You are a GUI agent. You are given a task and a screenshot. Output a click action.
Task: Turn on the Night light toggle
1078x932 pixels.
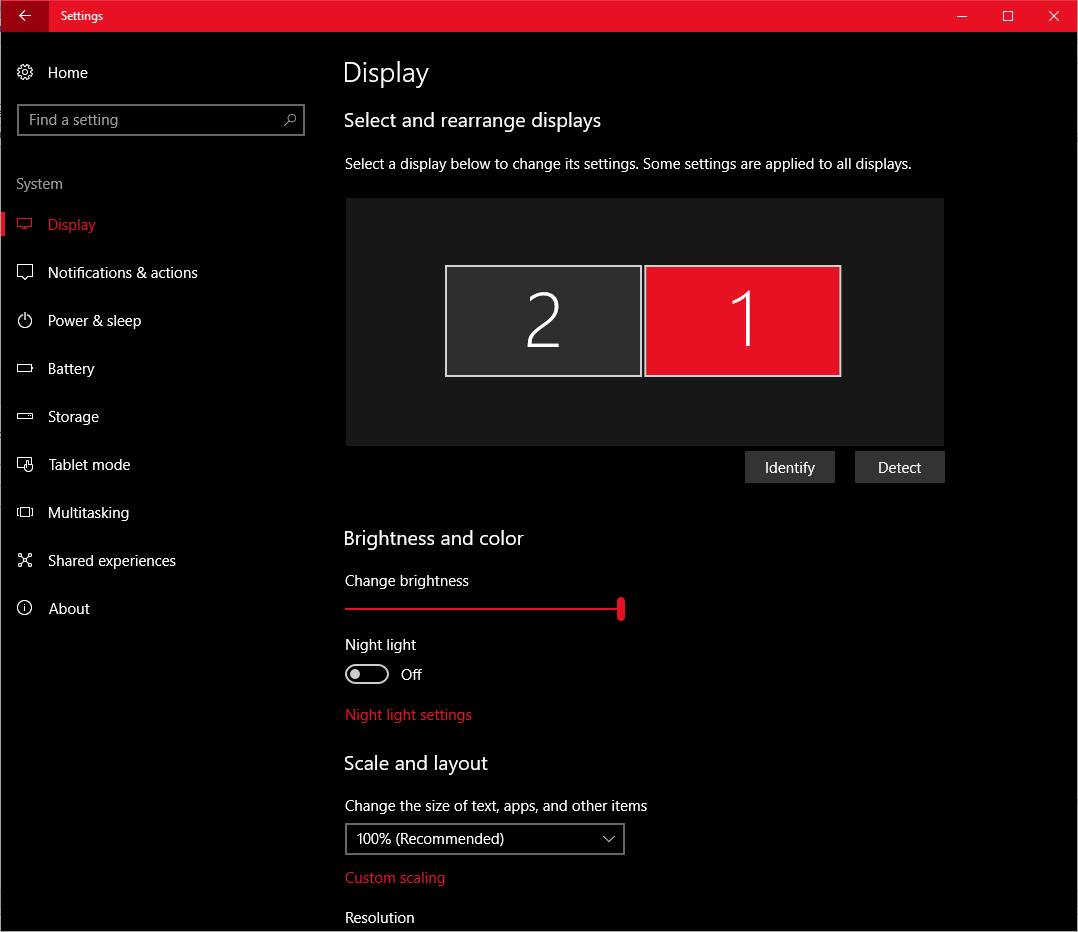pyautogui.click(x=367, y=675)
